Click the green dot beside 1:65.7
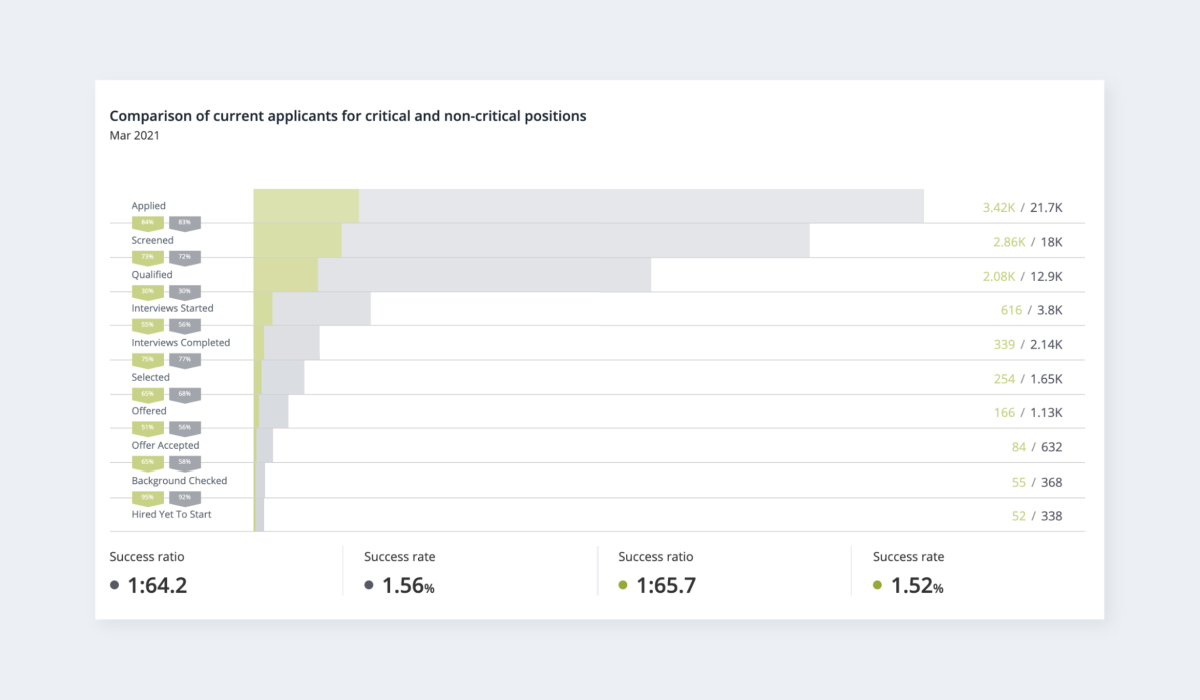1200x700 pixels. pyautogui.click(x=623, y=585)
